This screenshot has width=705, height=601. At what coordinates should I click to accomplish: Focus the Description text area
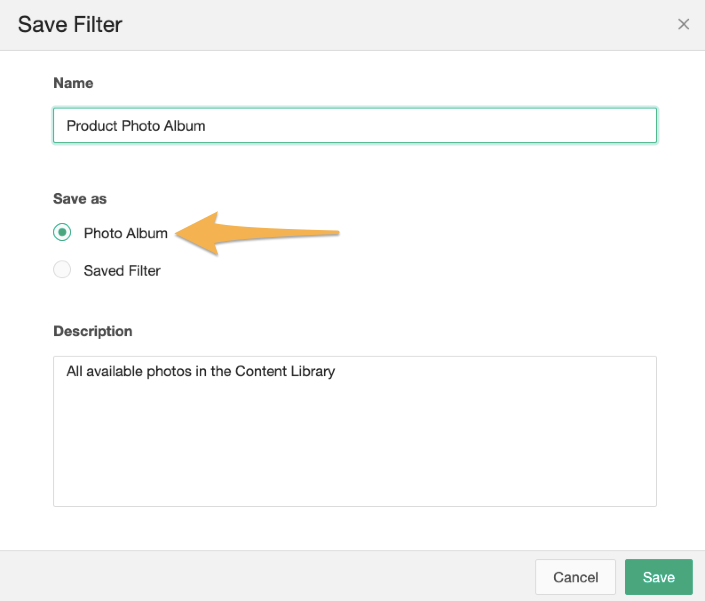355,432
